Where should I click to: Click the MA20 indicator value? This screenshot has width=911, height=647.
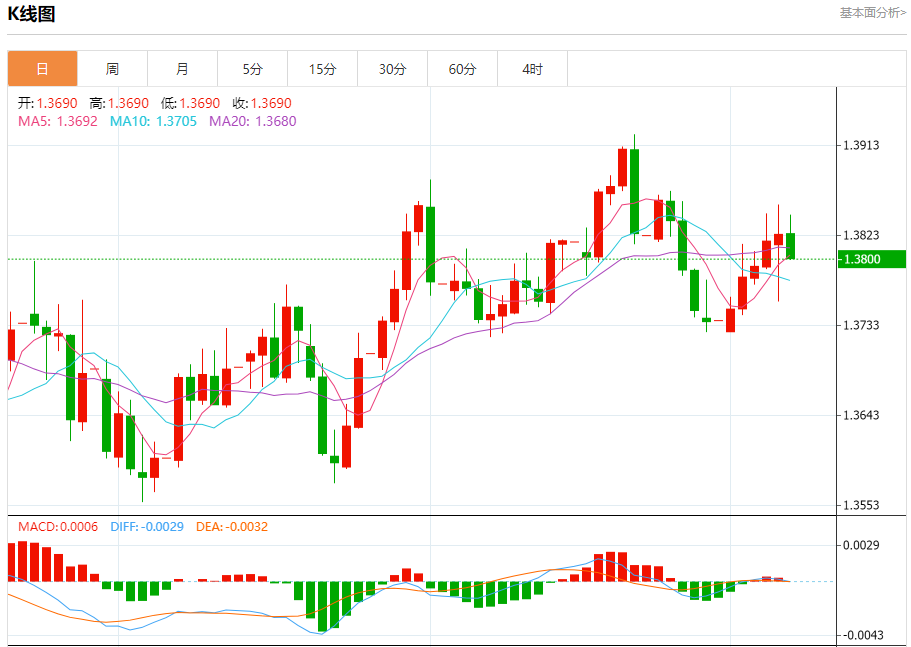click(x=253, y=121)
